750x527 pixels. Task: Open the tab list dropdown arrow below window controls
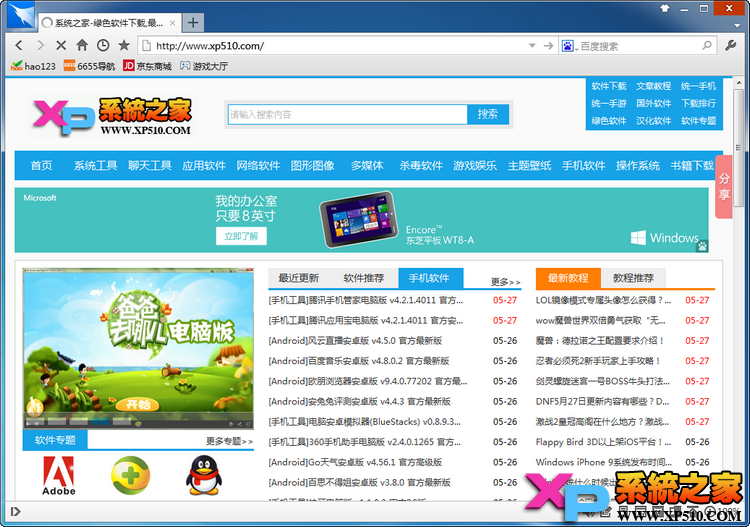[x=737, y=25]
